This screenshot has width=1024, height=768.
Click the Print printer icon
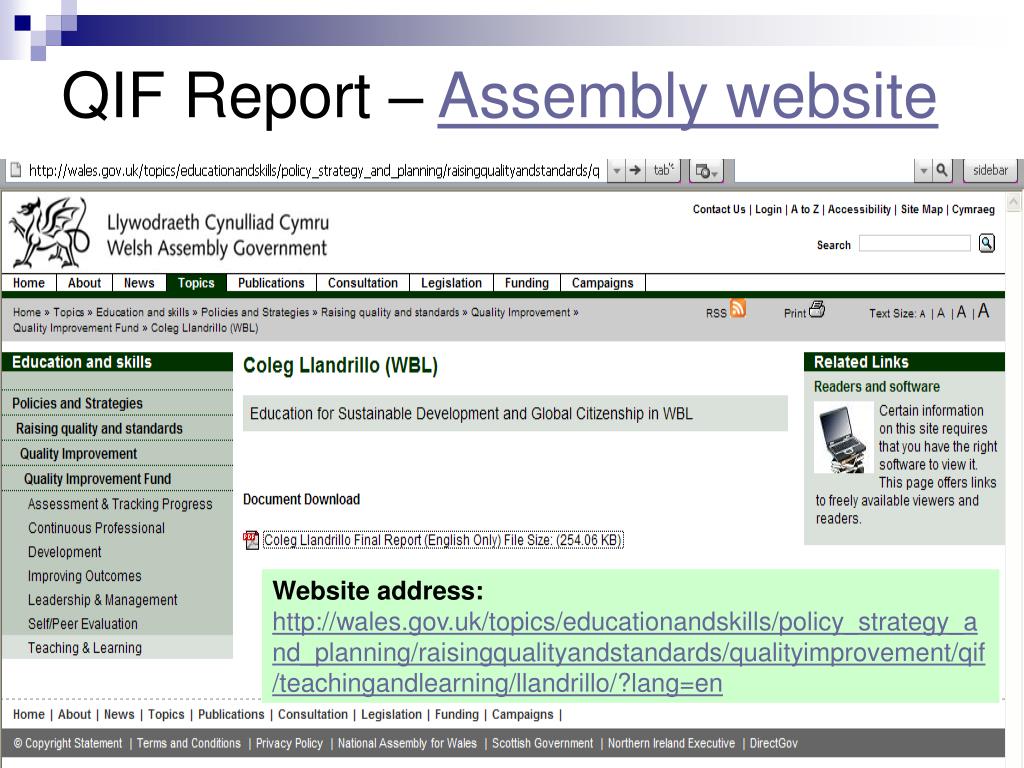coord(817,309)
